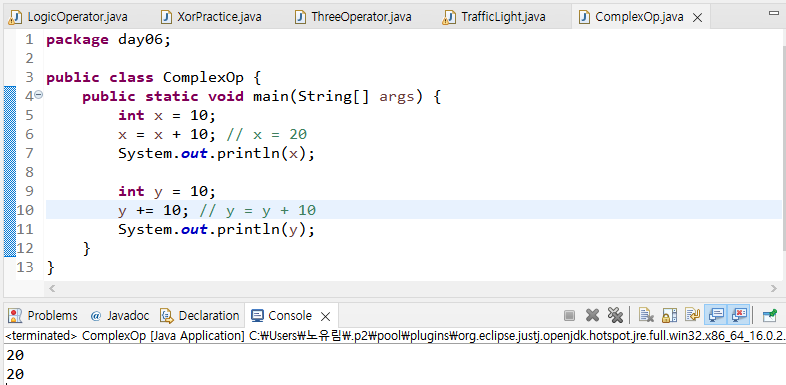Switch to TrafficLight.java tab
The width and height of the screenshot is (786, 385).
[494, 17]
